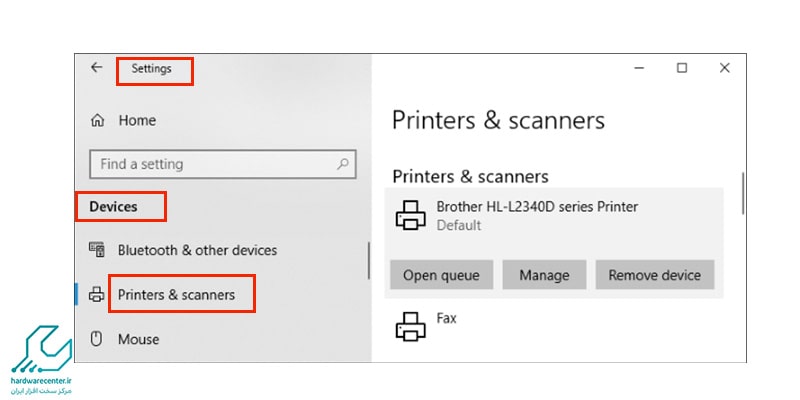Focus the Find a setting search field
This screenshot has height=400, width=800.
pos(222,164)
